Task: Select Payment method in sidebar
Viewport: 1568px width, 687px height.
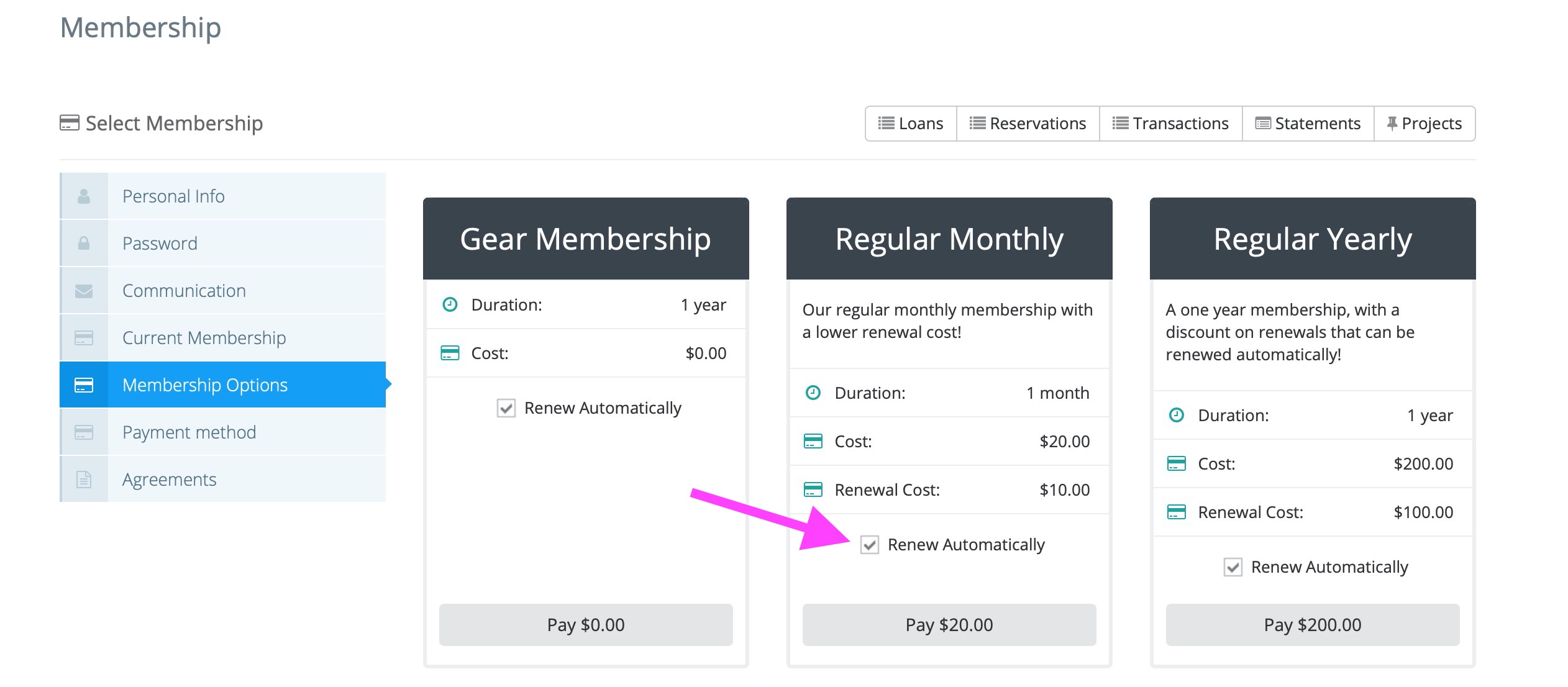Action: pos(222,432)
